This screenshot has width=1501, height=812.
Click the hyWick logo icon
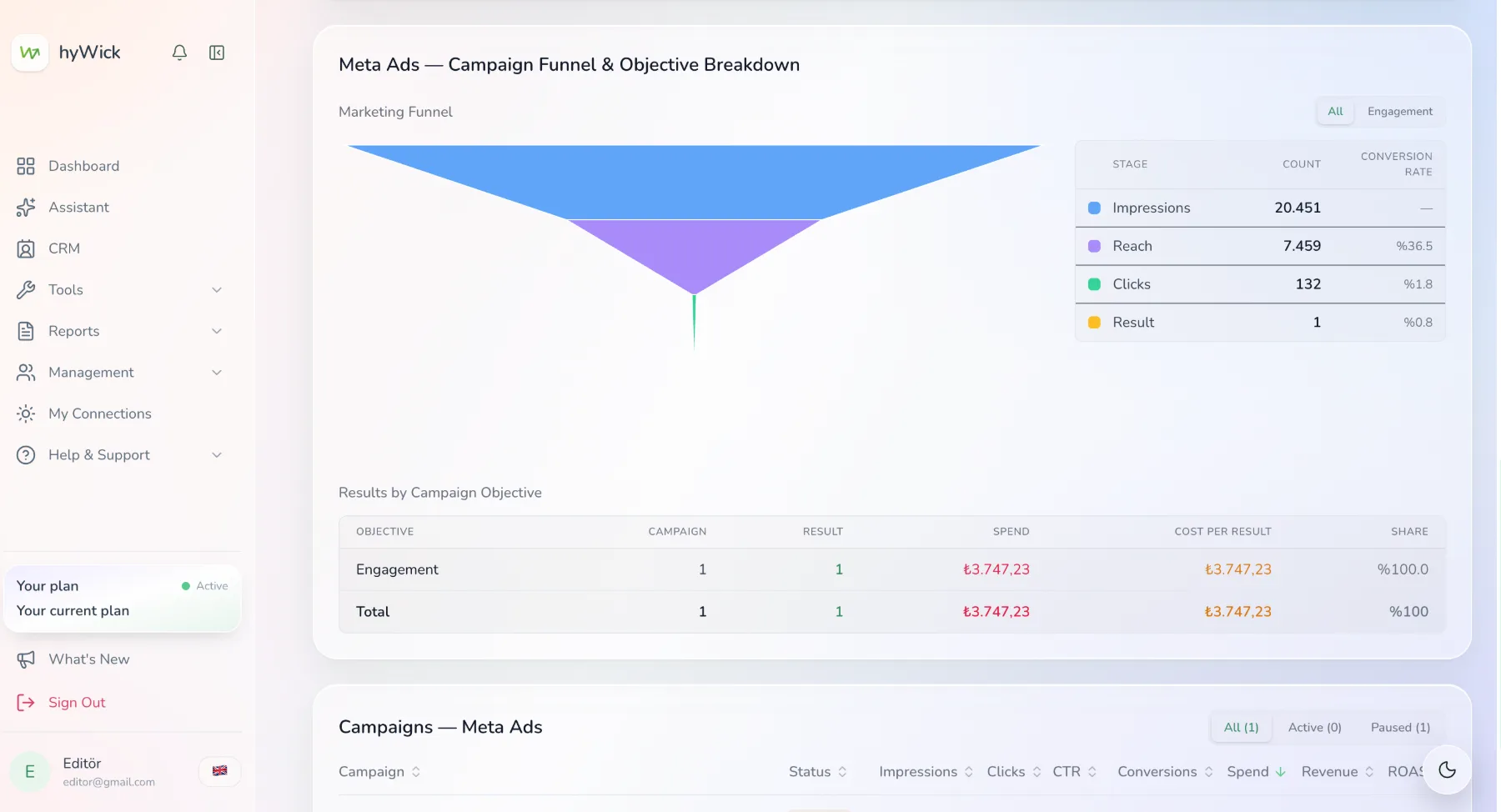coord(30,53)
